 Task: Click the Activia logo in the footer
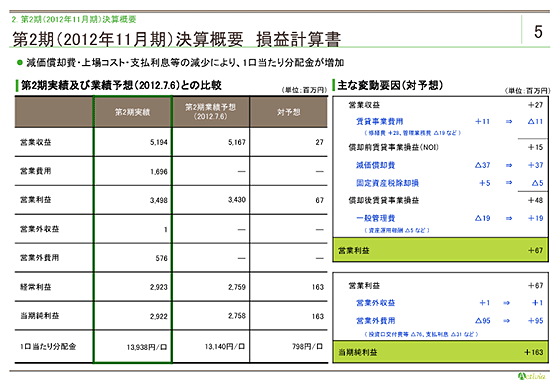point(531,376)
